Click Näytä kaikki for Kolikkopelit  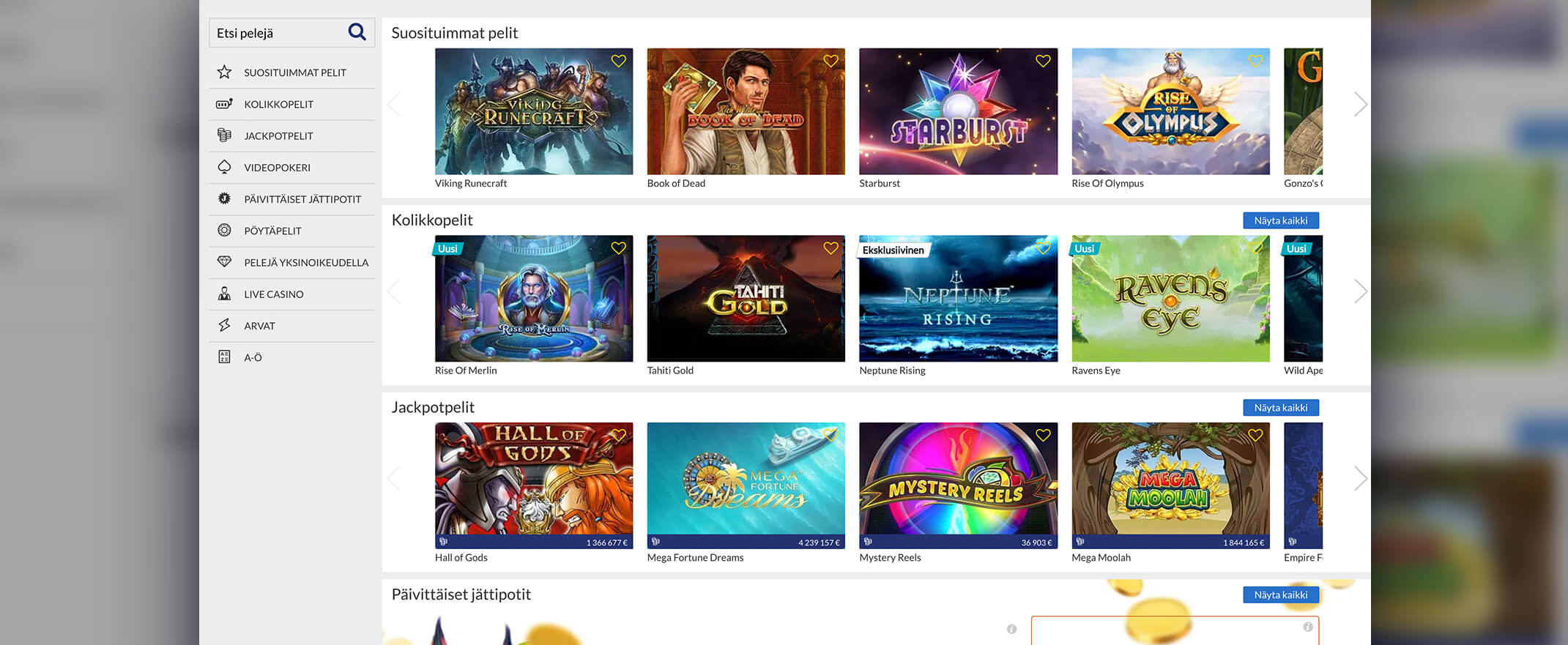(x=1280, y=220)
